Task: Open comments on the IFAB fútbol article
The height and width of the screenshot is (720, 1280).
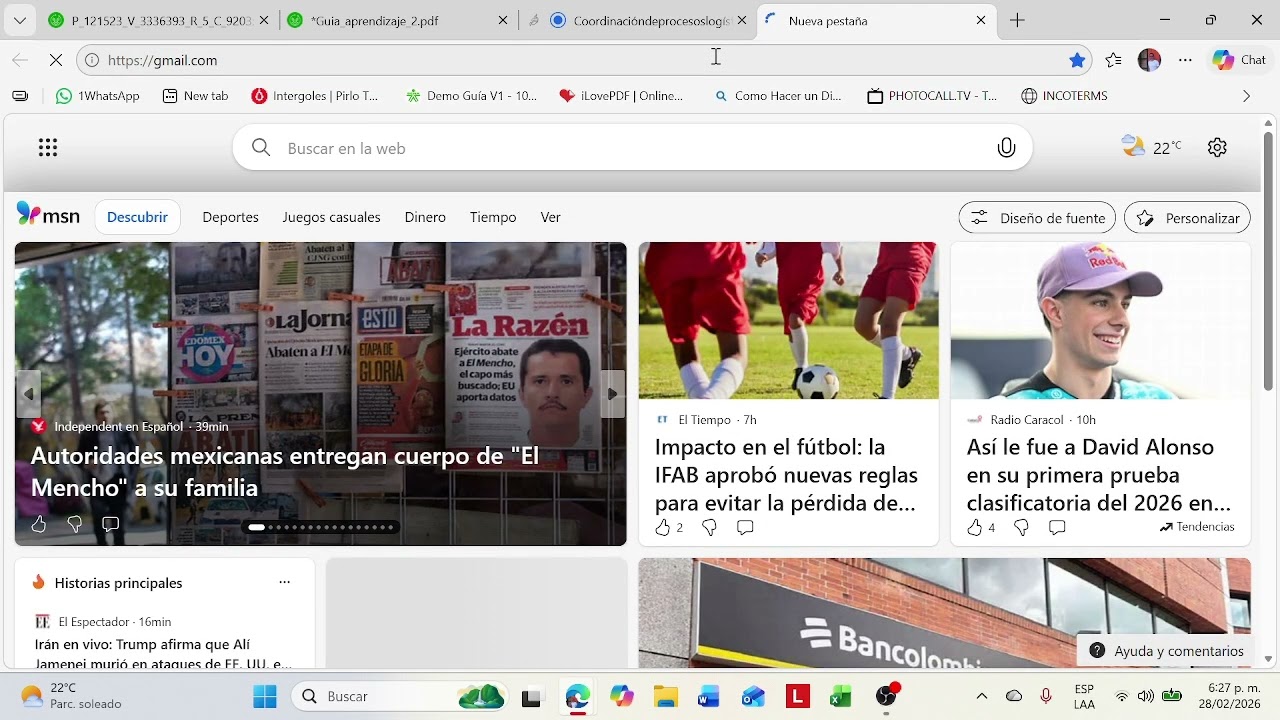Action: [744, 527]
